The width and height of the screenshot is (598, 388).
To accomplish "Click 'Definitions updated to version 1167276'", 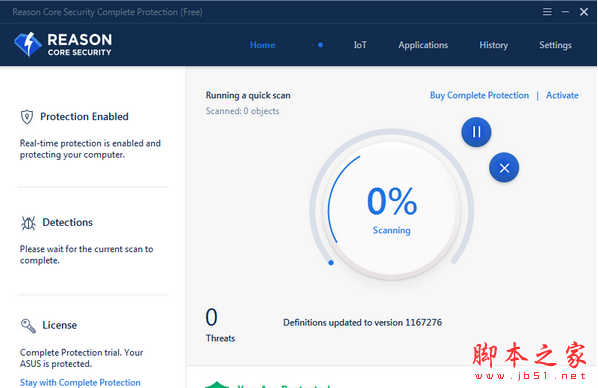I will [362, 323].
